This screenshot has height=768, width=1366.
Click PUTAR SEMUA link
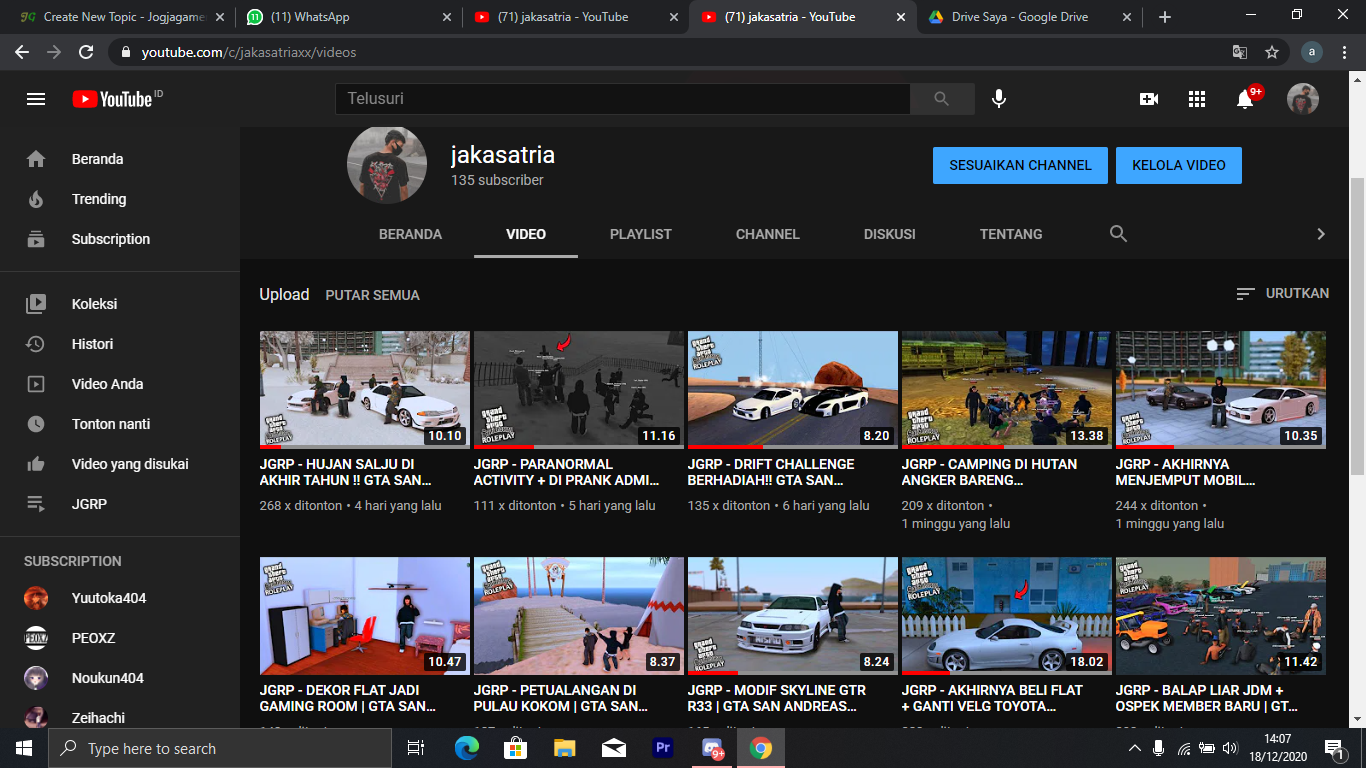(373, 295)
